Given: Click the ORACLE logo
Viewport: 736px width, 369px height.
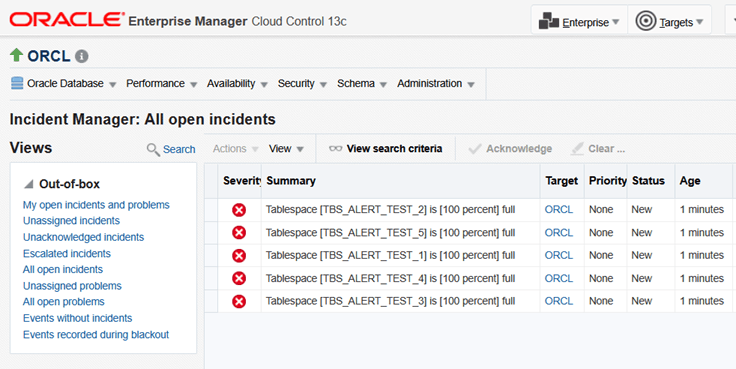Looking at the screenshot, I should point(67,20).
